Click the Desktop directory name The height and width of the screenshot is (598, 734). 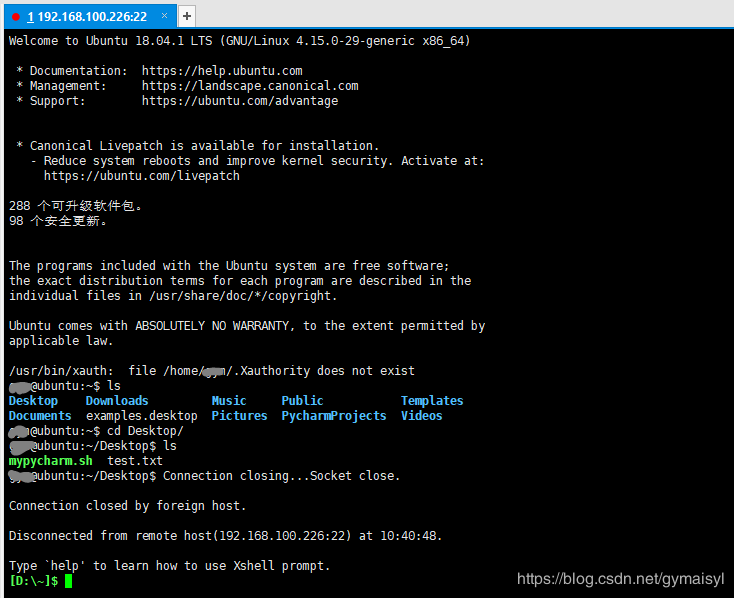pos(33,401)
